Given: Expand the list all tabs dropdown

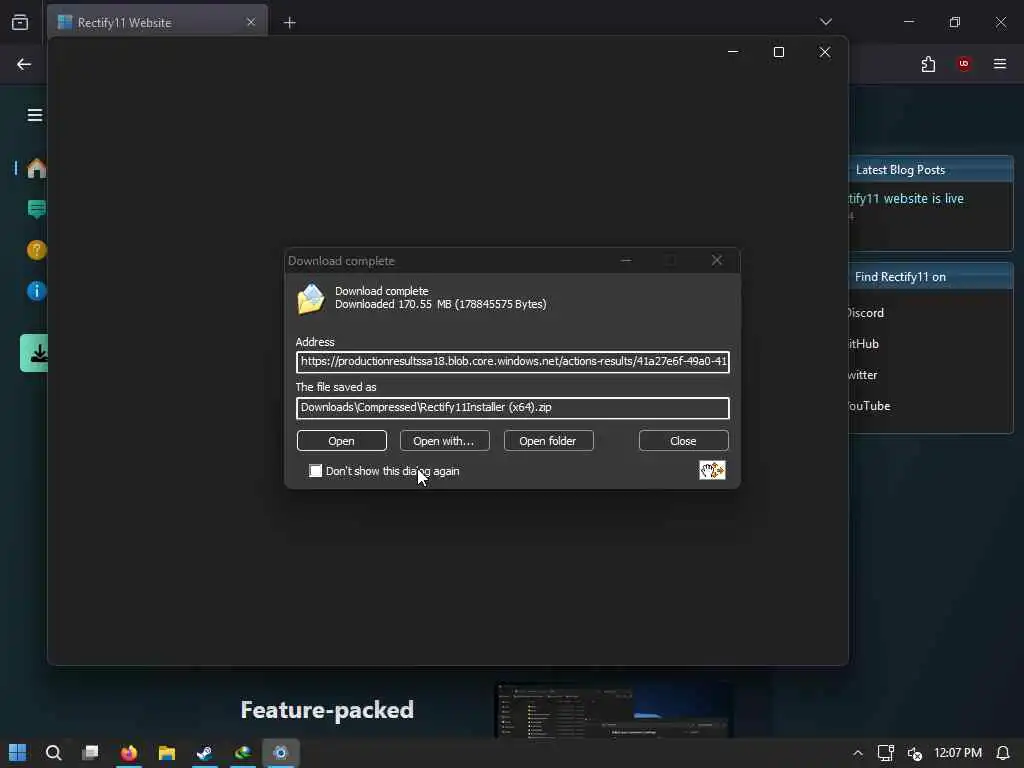Looking at the screenshot, I should point(825,22).
